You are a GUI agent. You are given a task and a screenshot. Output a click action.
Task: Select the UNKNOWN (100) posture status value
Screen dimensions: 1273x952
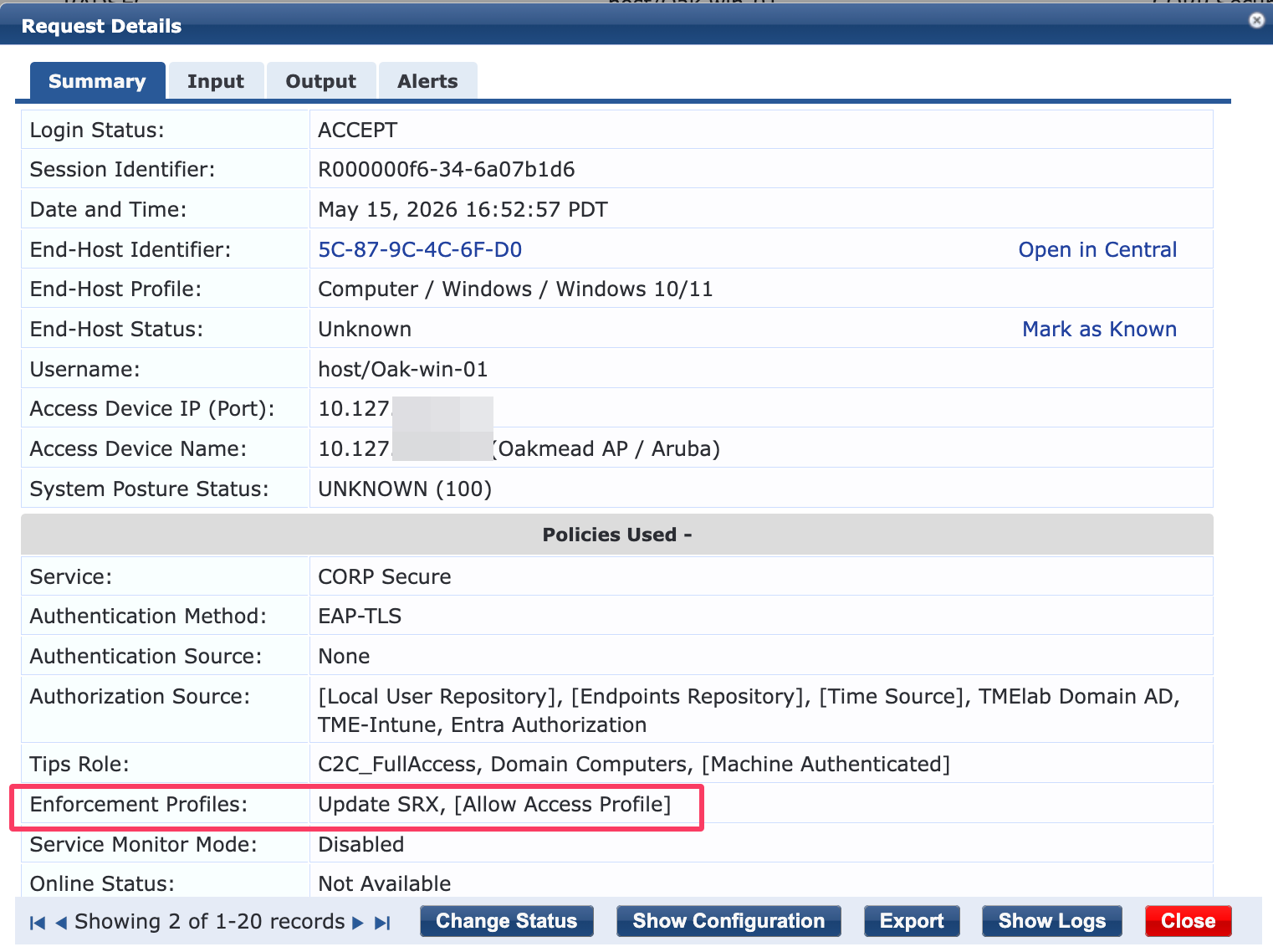tap(405, 489)
